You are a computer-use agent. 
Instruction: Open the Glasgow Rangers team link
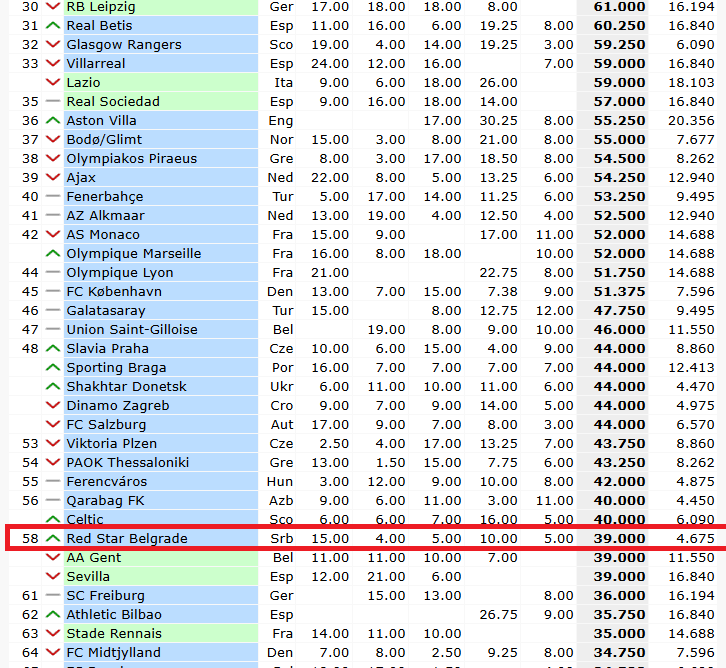pos(124,45)
